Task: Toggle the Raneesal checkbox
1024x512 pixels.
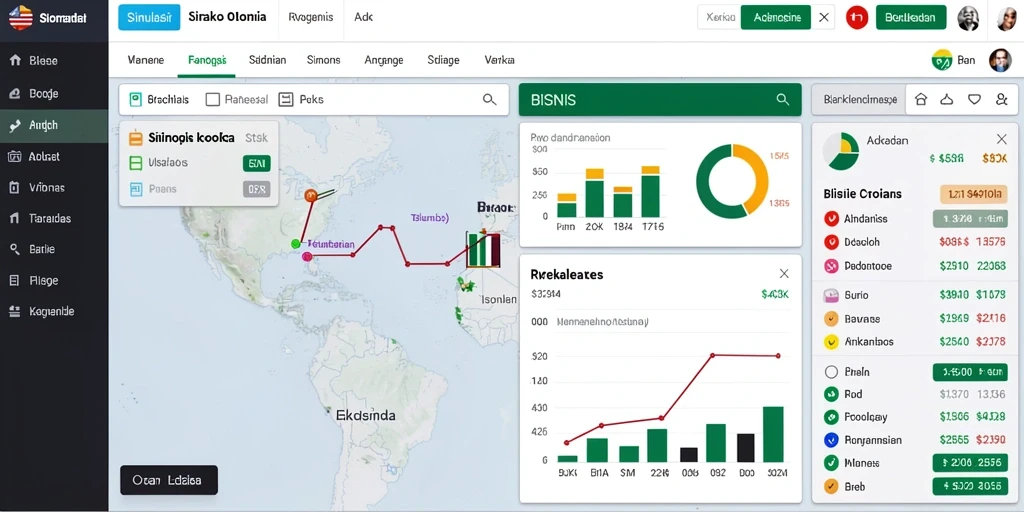Action: pyautogui.click(x=212, y=99)
